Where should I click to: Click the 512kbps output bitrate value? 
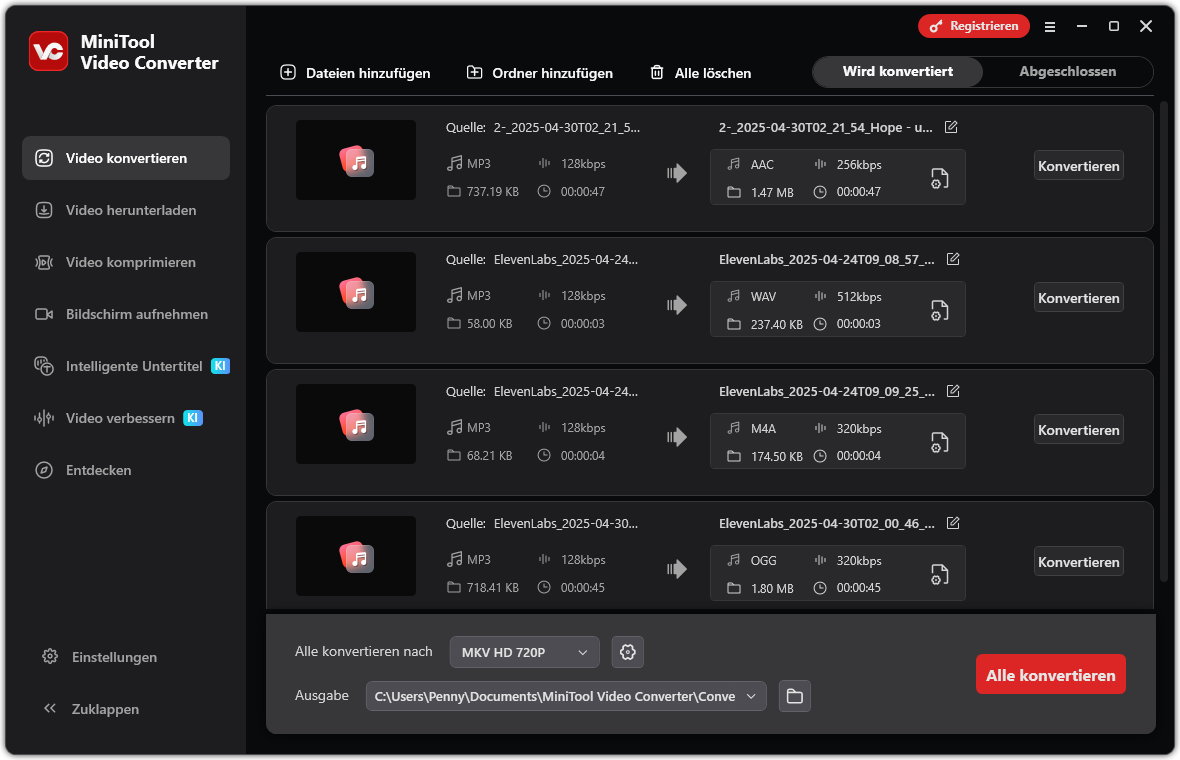[859, 296]
